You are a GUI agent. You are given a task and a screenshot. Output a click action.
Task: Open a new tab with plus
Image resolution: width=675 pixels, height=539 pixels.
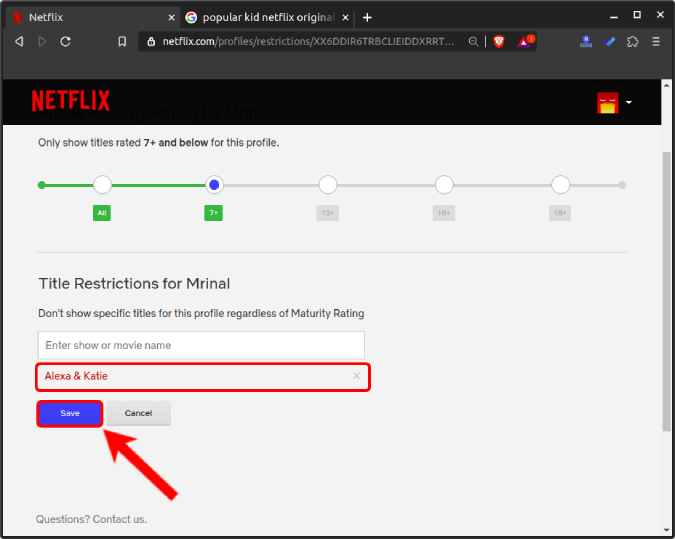click(x=367, y=18)
